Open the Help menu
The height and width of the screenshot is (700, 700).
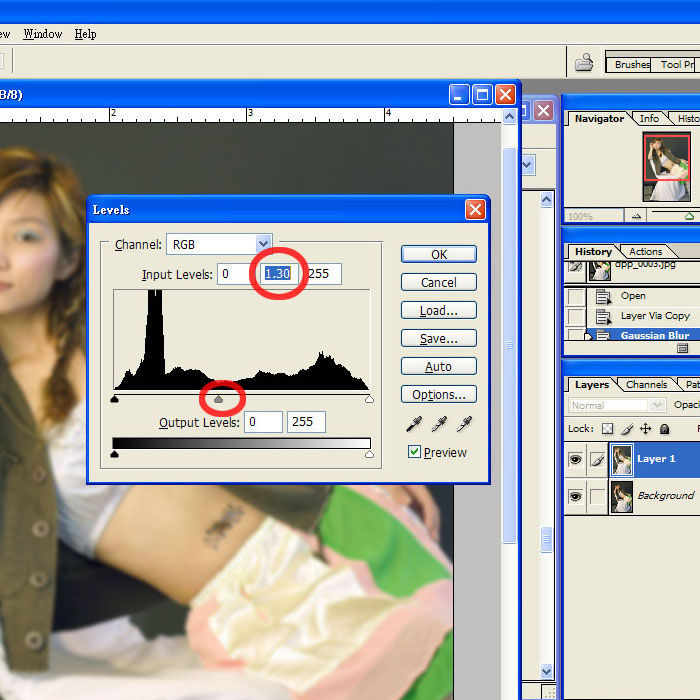click(x=86, y=34)
